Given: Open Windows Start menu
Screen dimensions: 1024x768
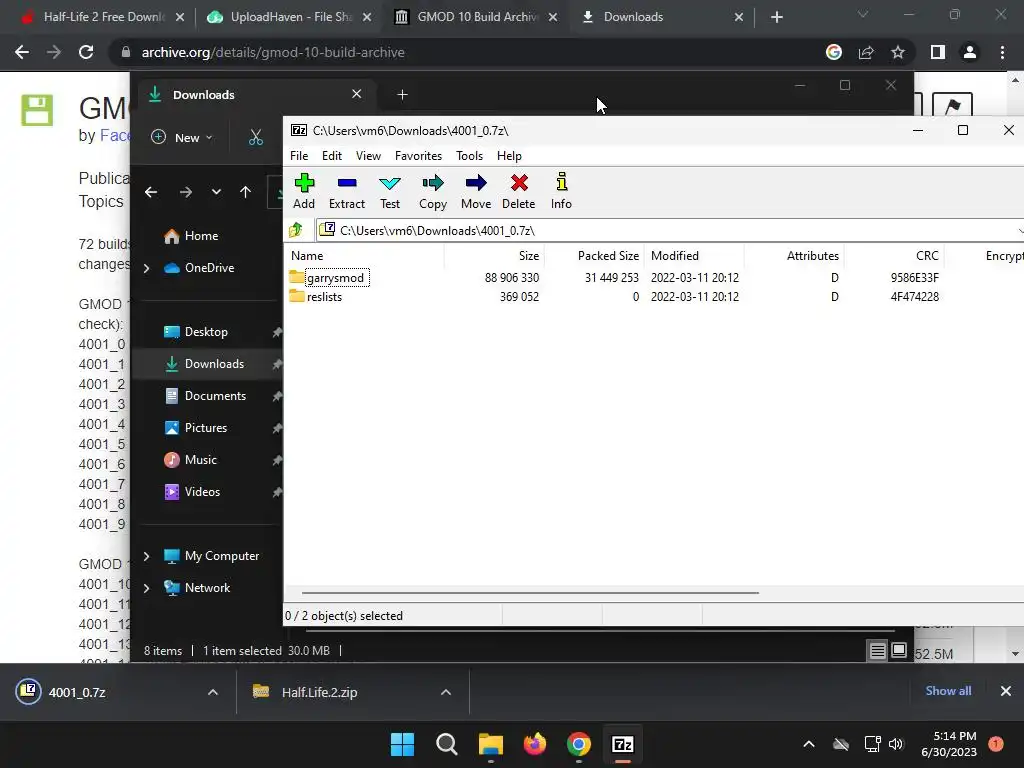Looking at the screenshot, I should point(402,744).
